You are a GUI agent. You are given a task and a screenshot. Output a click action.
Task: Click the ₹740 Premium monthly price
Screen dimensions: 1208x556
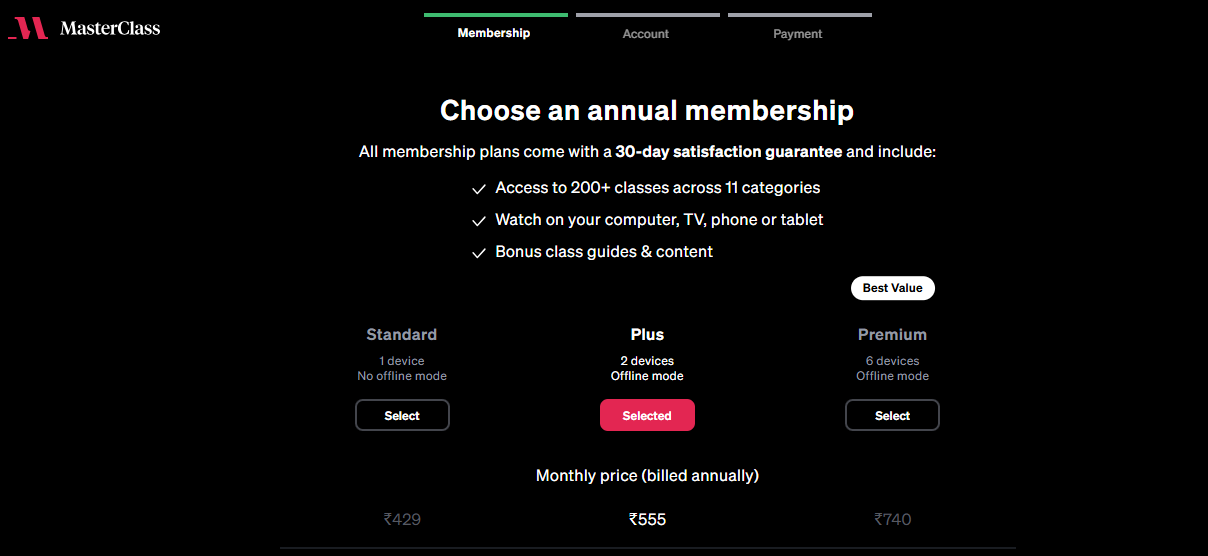(892, 519)
